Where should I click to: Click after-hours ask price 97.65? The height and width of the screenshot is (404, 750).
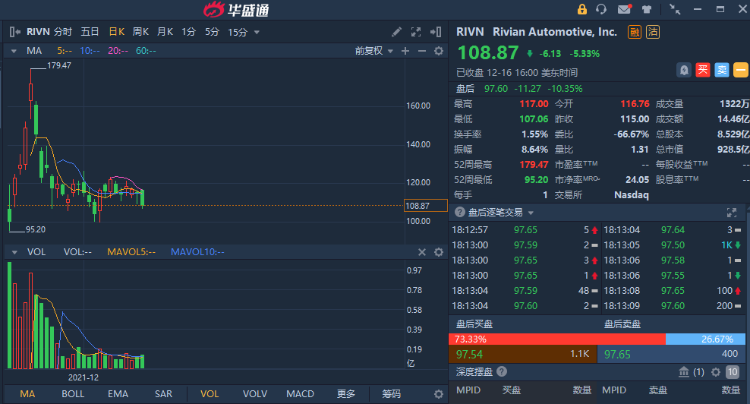click(617, 354)
